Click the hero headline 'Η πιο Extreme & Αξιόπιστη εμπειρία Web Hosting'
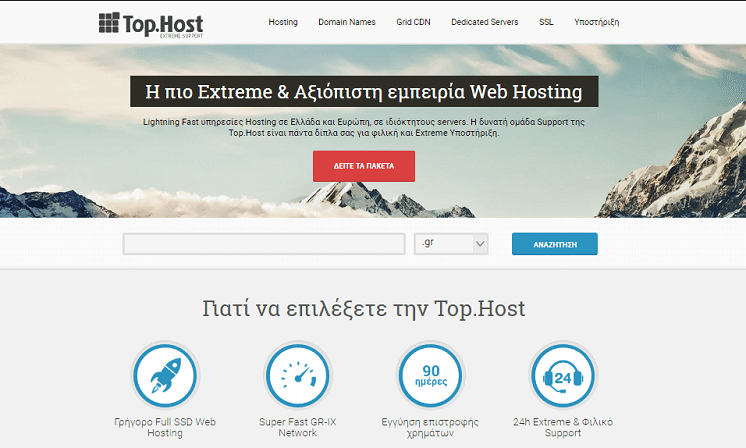Screen dimensions: 746x448 point(364,91)
